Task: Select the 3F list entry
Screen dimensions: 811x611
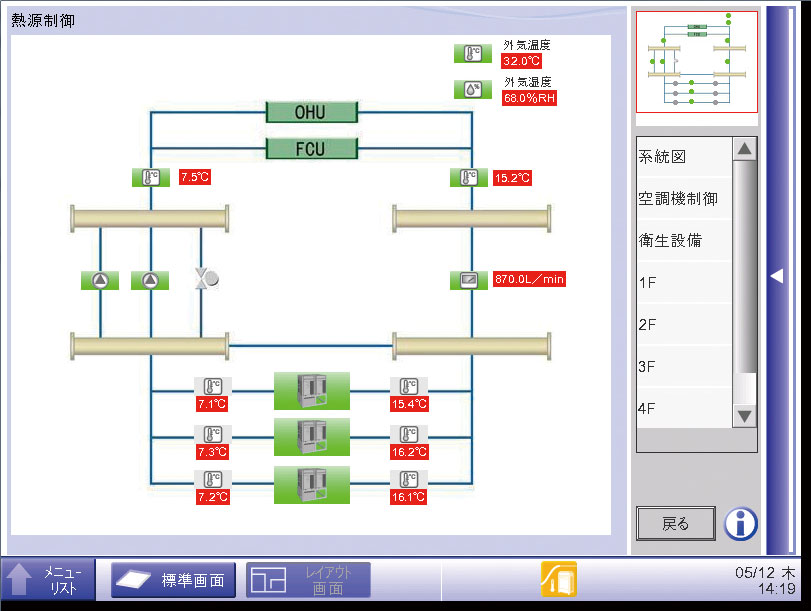Action: [684, 367]
